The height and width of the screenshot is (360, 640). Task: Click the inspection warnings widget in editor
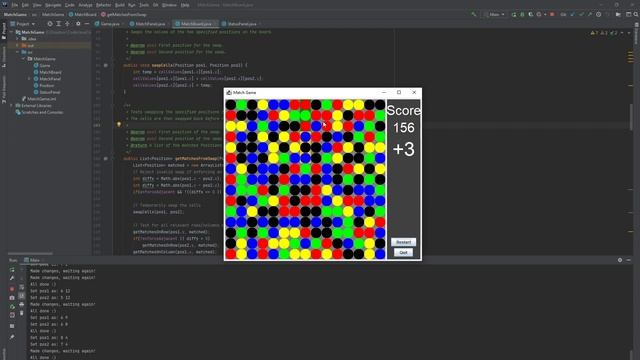click(606, 33)
